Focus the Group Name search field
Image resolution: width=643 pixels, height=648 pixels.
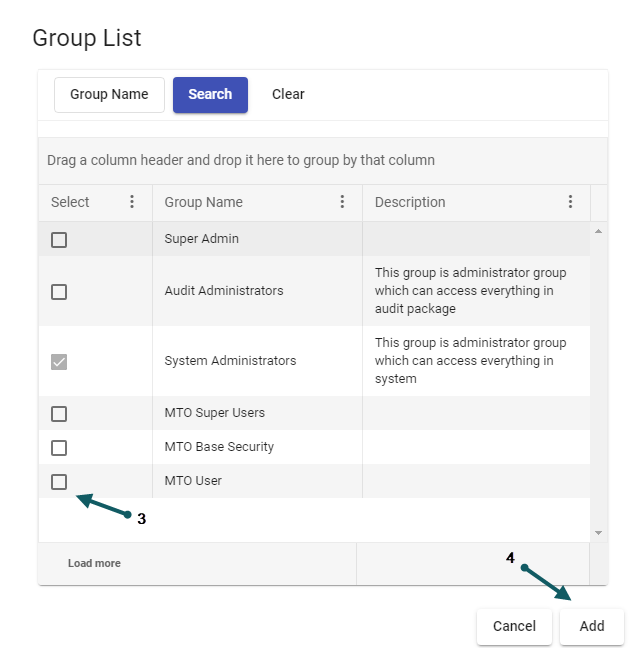(x=109, y=95)
